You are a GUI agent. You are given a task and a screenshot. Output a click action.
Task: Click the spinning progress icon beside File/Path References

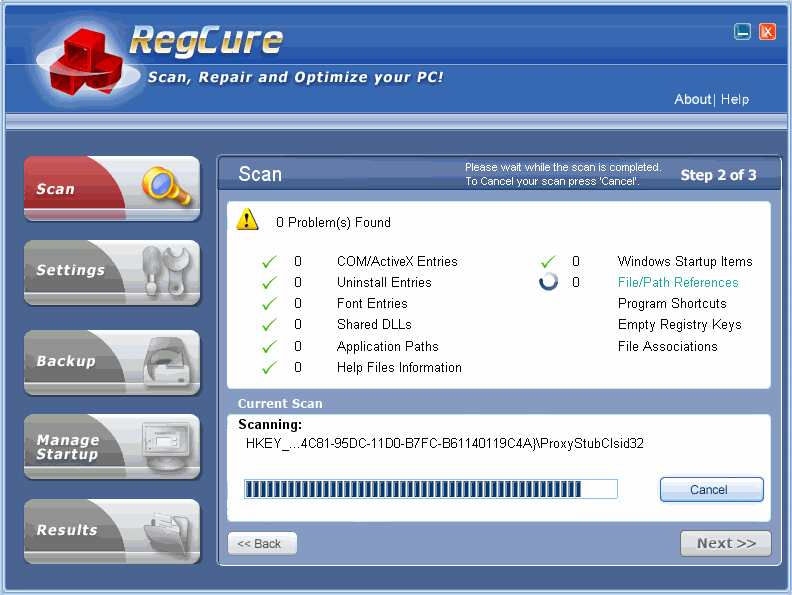(x=549, y=282)
